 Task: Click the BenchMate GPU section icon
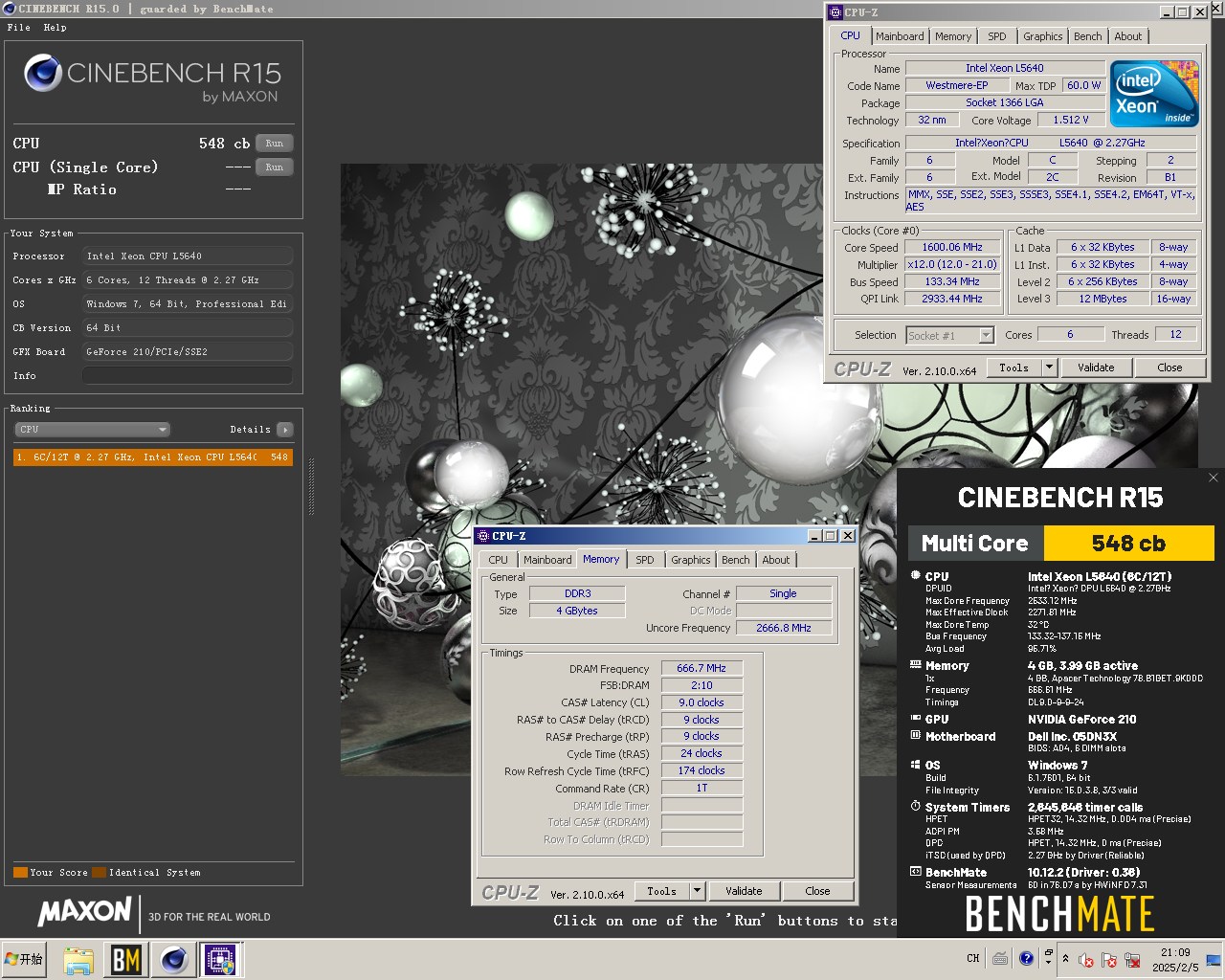coord(916,719)
